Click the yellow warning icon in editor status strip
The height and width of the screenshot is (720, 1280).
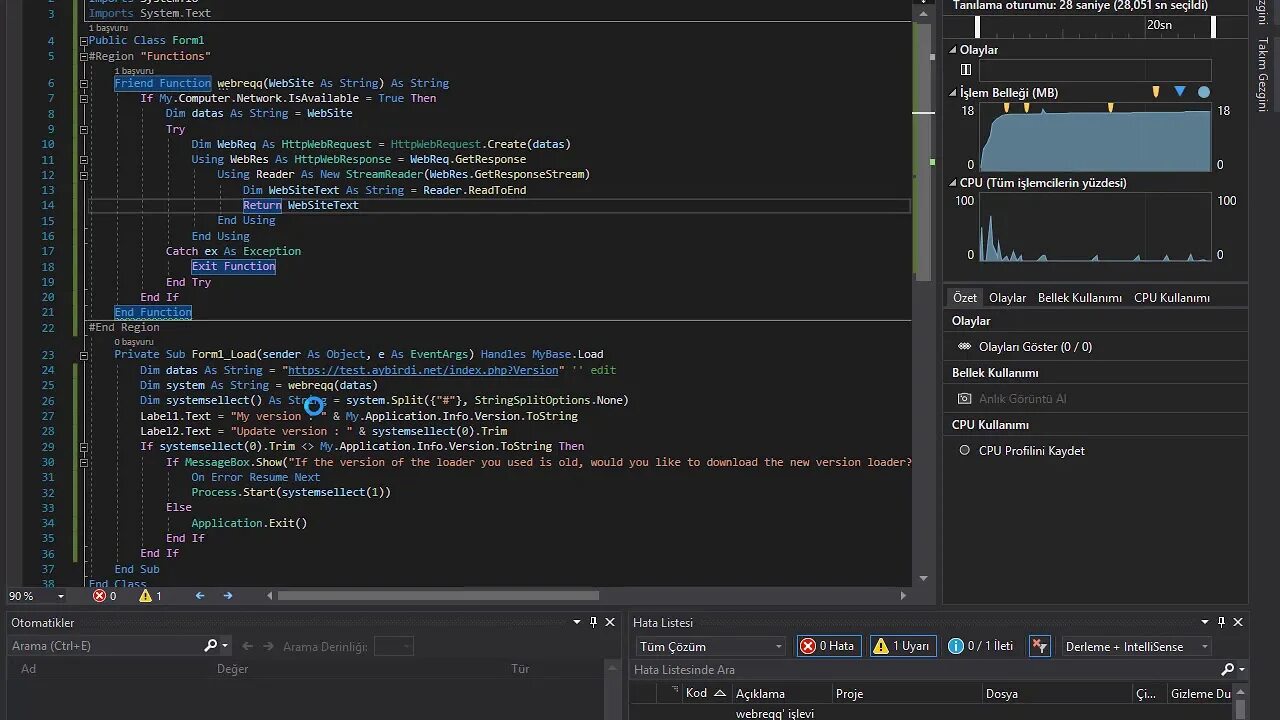(x=145, y=596)
